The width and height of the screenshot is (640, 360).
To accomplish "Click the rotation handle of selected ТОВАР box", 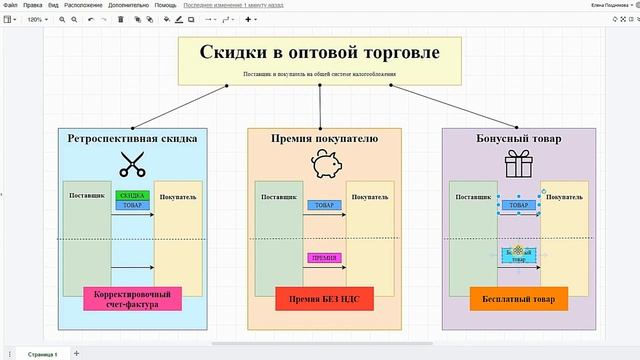I will pos(544,191).
